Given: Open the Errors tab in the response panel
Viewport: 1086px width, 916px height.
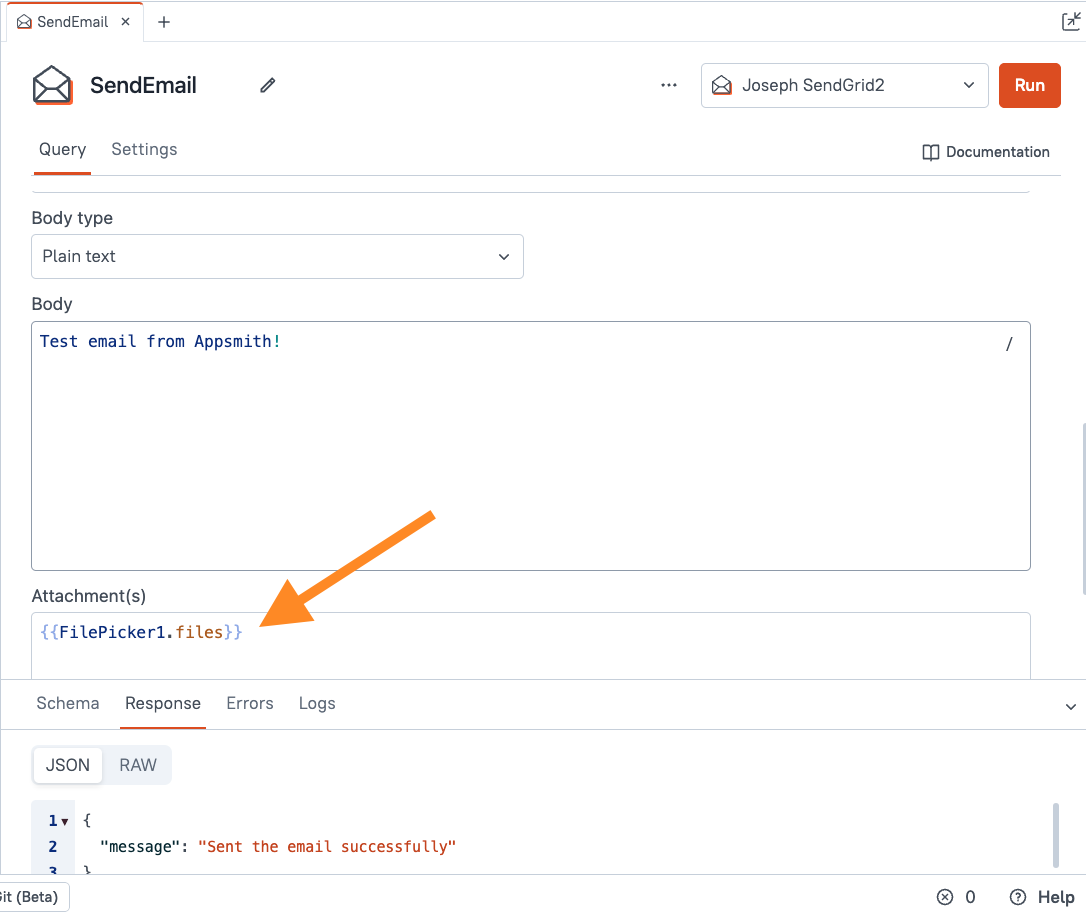Looking at the screenshot, I should coord(249,703).
